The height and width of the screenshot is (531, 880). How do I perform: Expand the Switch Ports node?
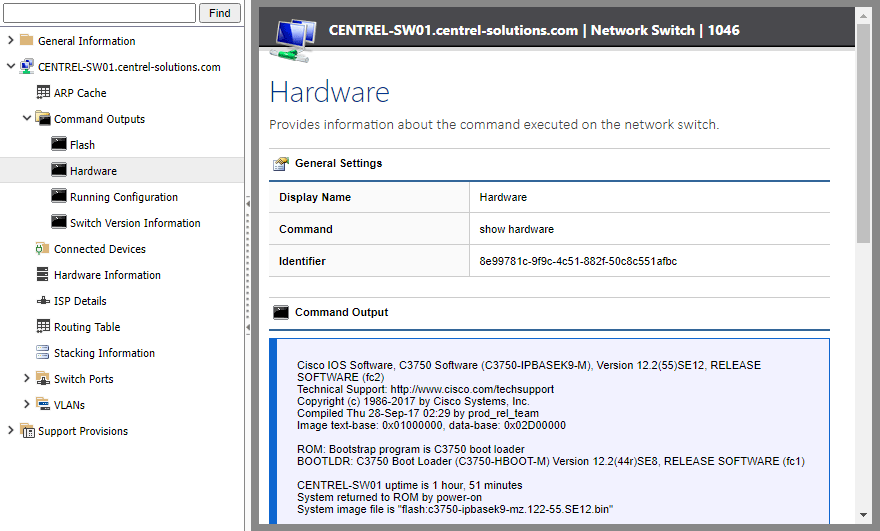pyautogui.click(x=27, y=379)
